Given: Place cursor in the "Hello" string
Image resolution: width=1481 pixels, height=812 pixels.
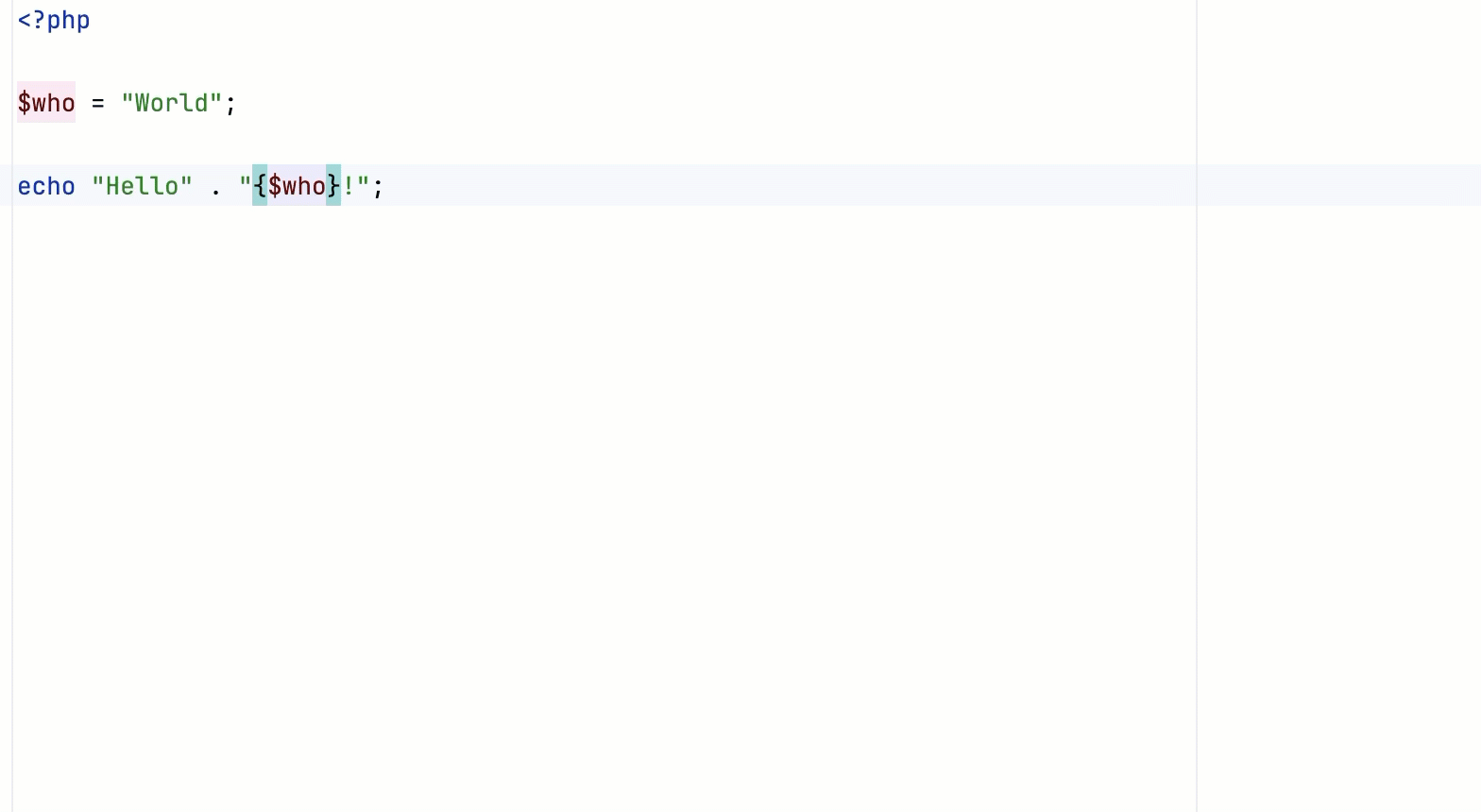Looking at the screenshot, I should click(142, 186).
